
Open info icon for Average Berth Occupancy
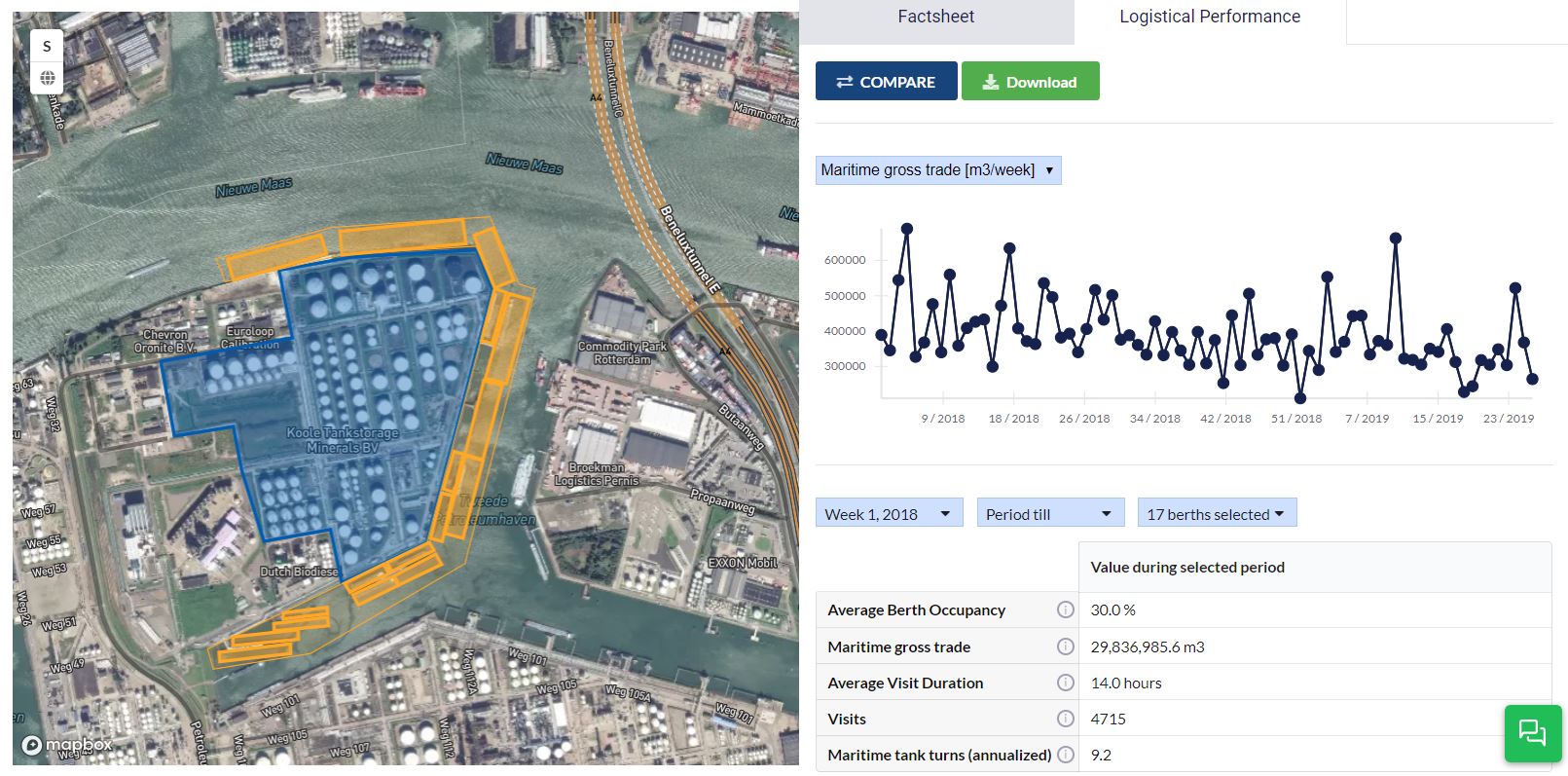[1066, 610]
